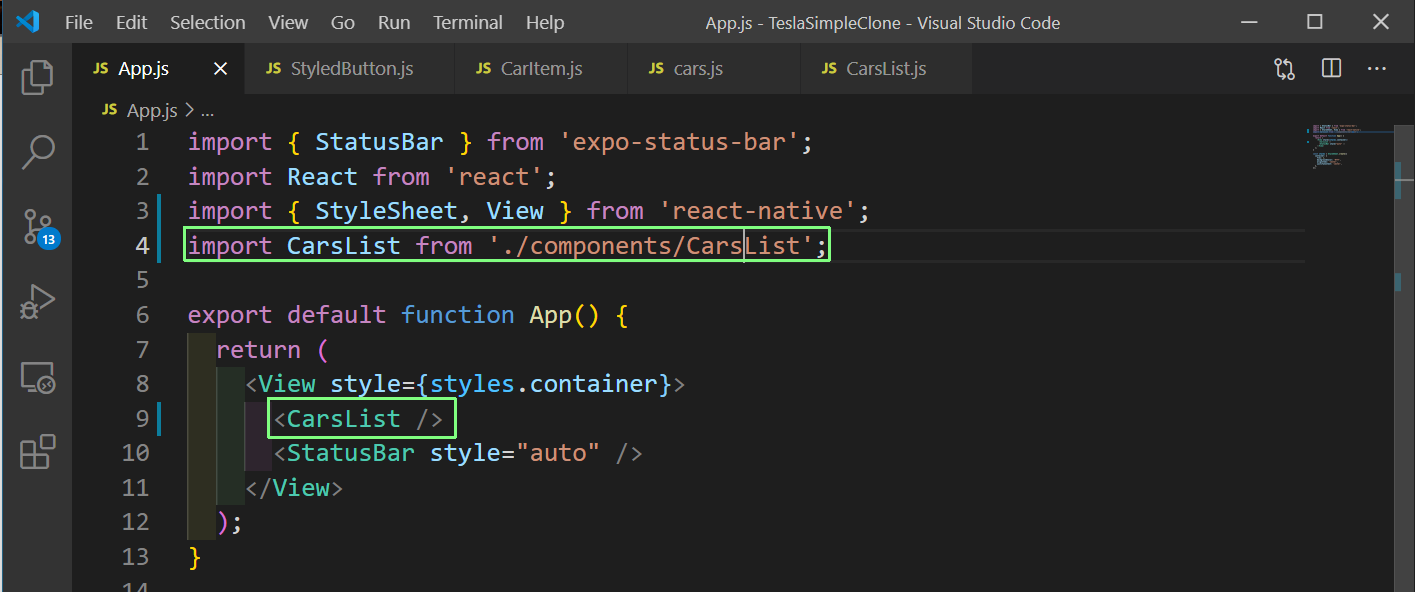Screen dimensions: 1415x592
Task: Maximize the Visual Studio Code window
Action: point(1315,22)
